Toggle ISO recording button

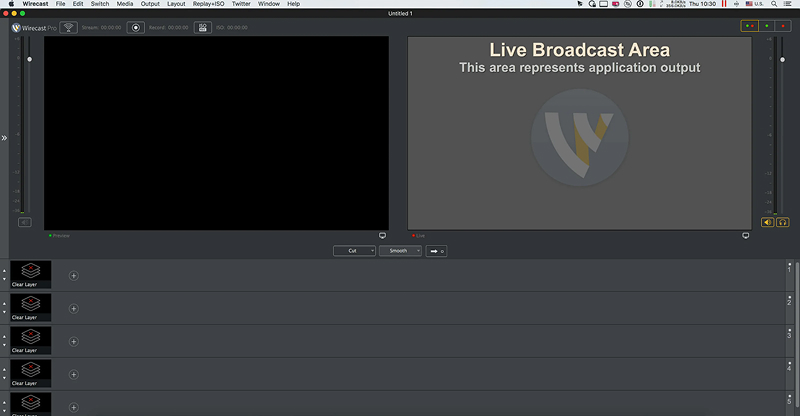[203, 28]
